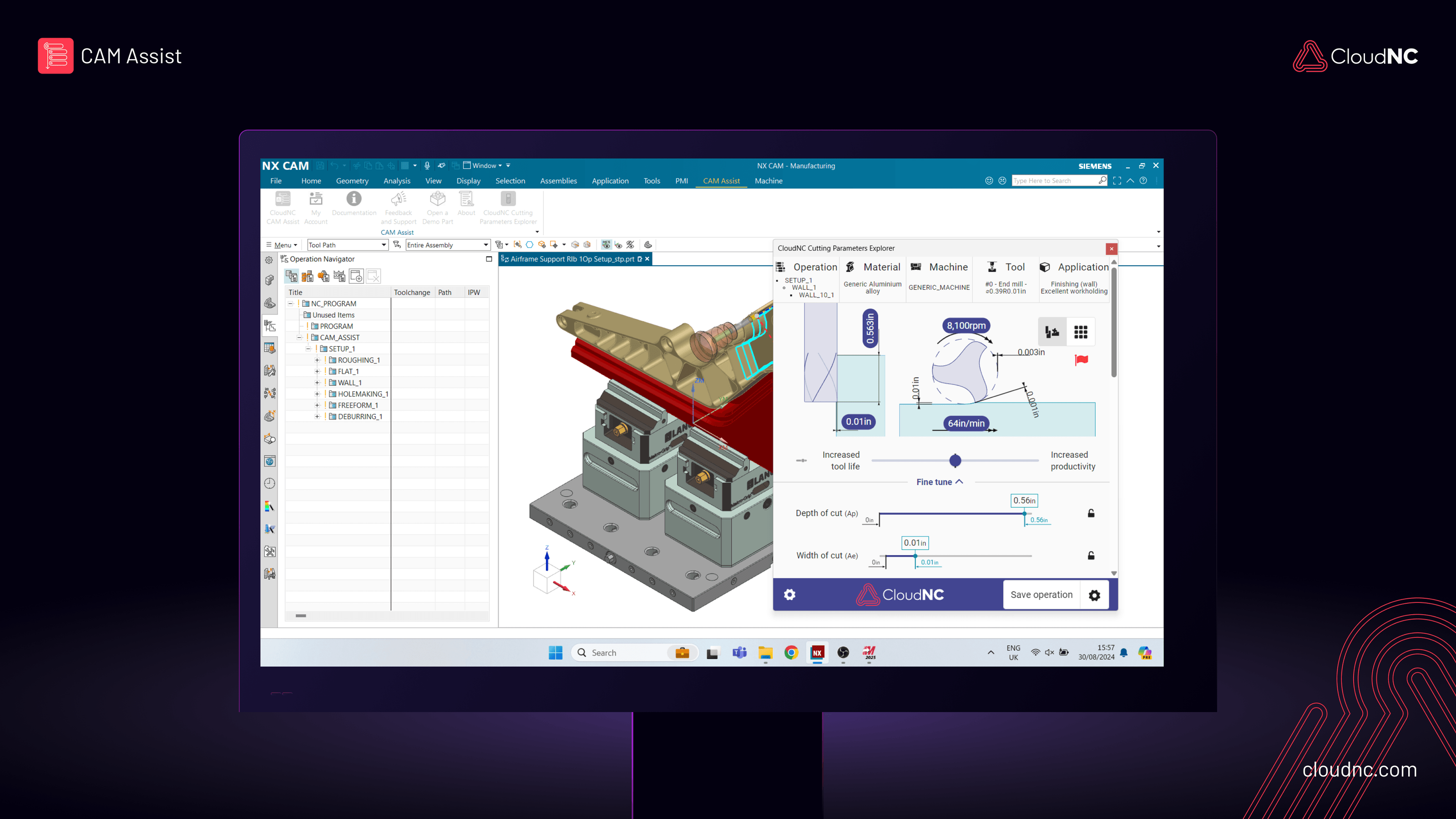The width and height of the screenshot is (1456, 819).
Task: Switch to grid view in the parameters explorer
Action: [1081, 332]
